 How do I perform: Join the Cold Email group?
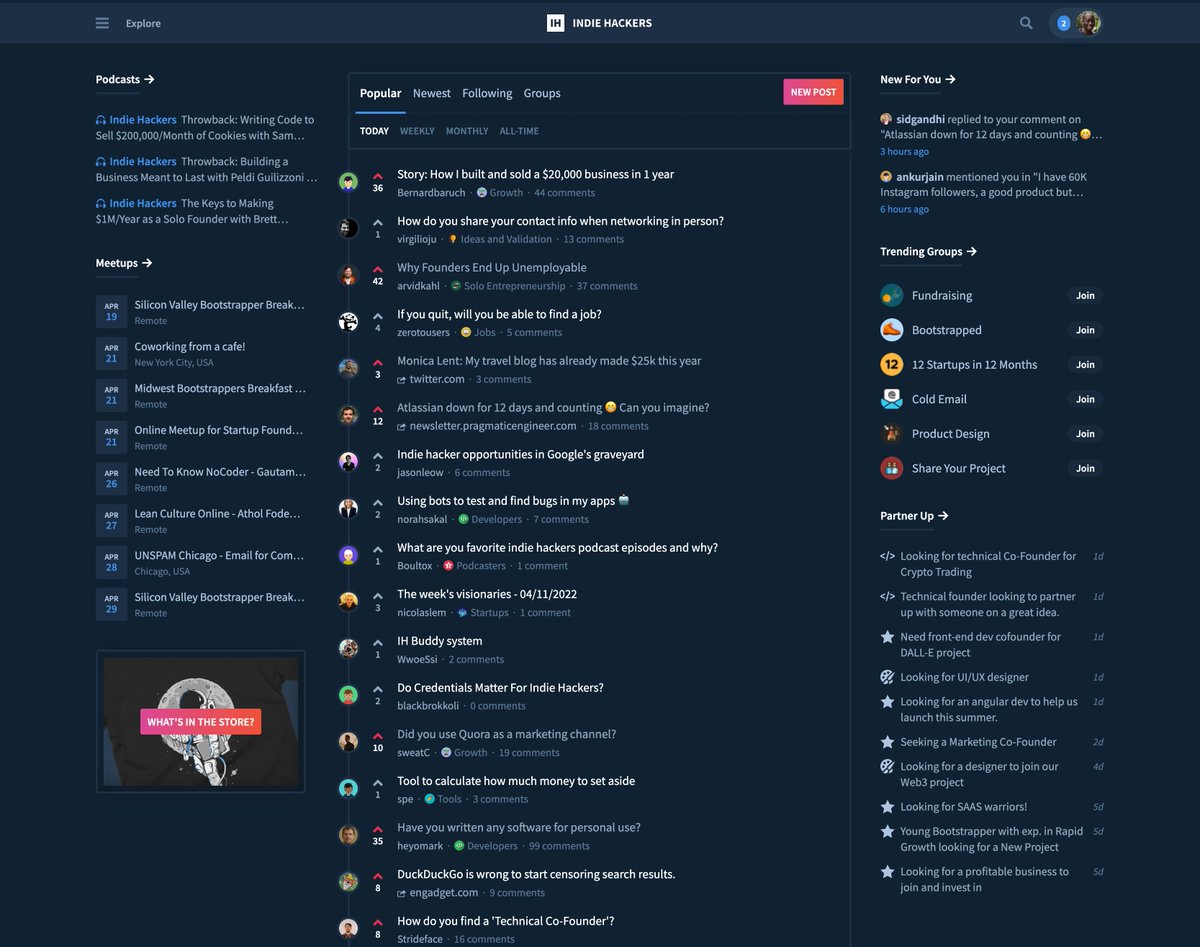[x=1085, y=399]
